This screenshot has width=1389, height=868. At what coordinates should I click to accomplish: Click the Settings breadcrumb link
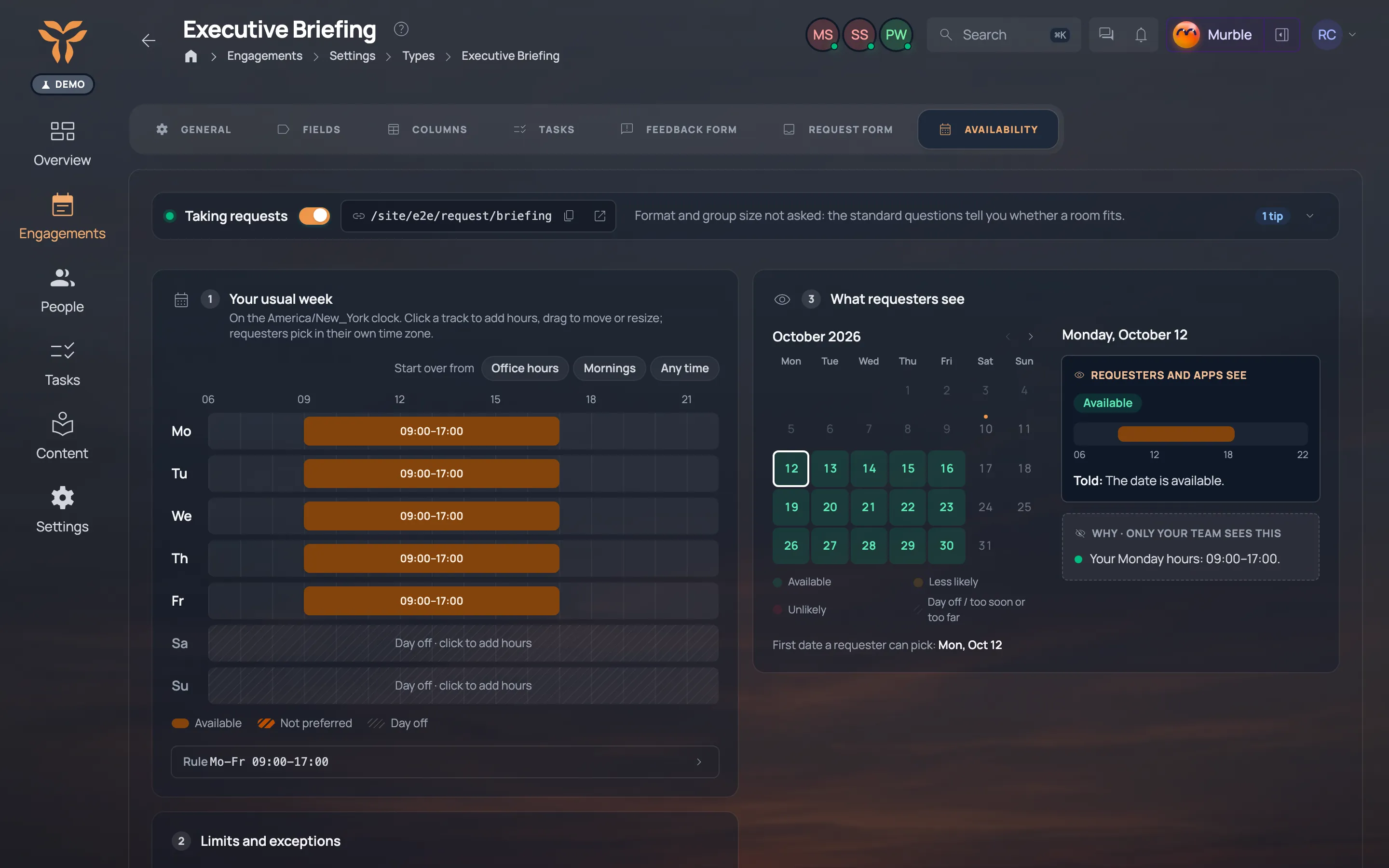click(353, 55)
